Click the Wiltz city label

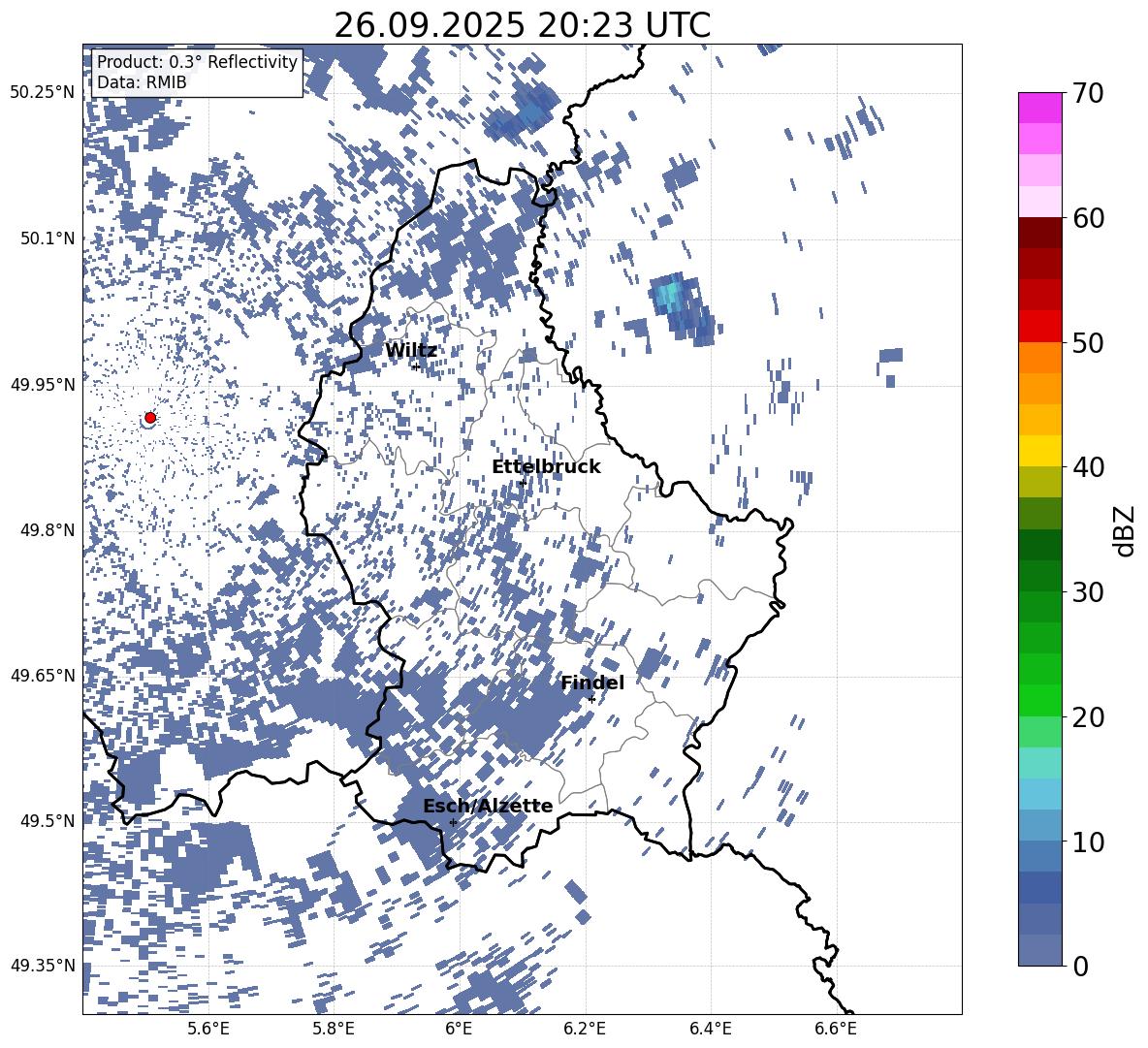tap(411, 351)
